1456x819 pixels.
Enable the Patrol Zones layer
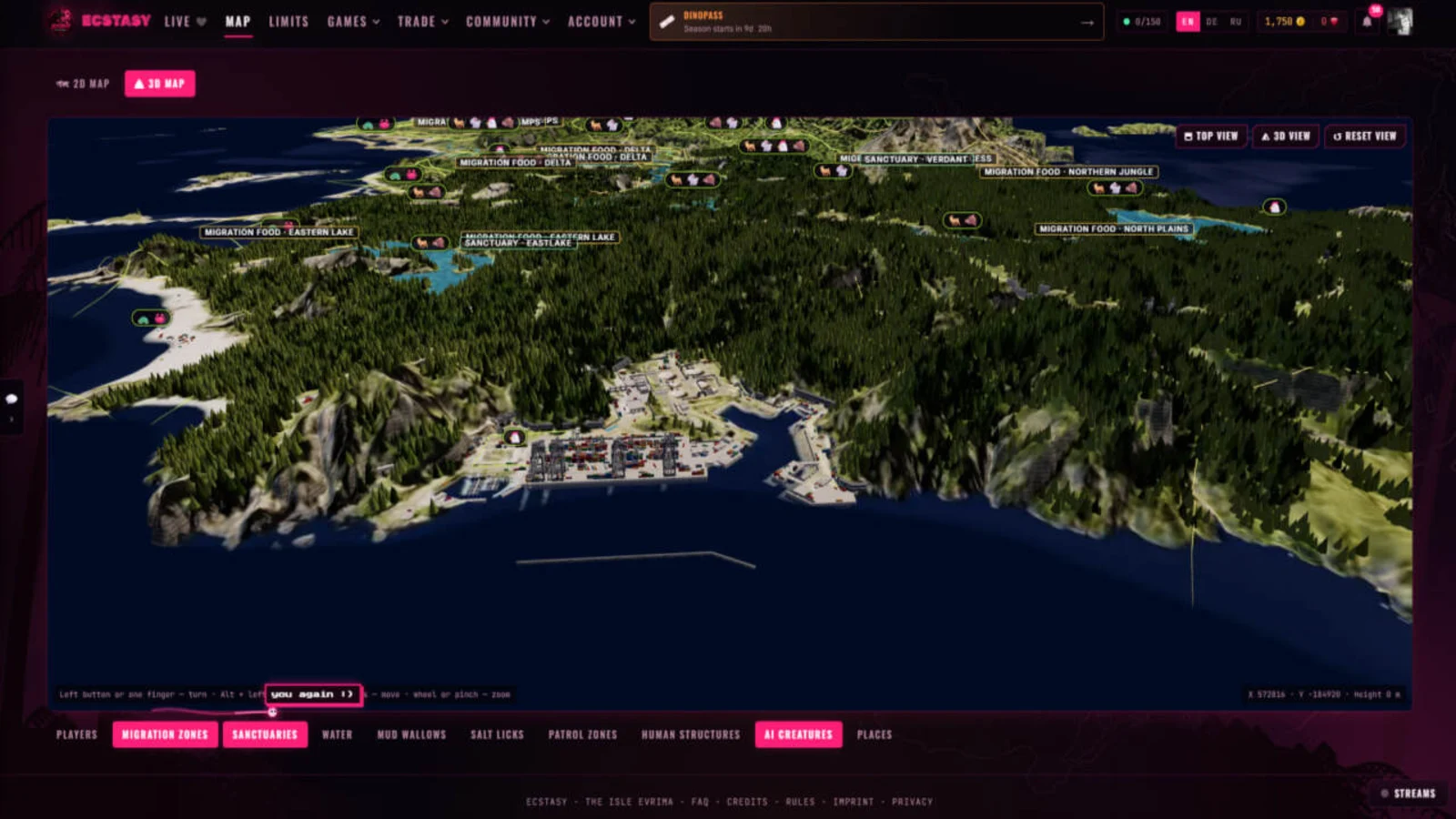click(582, 734)
